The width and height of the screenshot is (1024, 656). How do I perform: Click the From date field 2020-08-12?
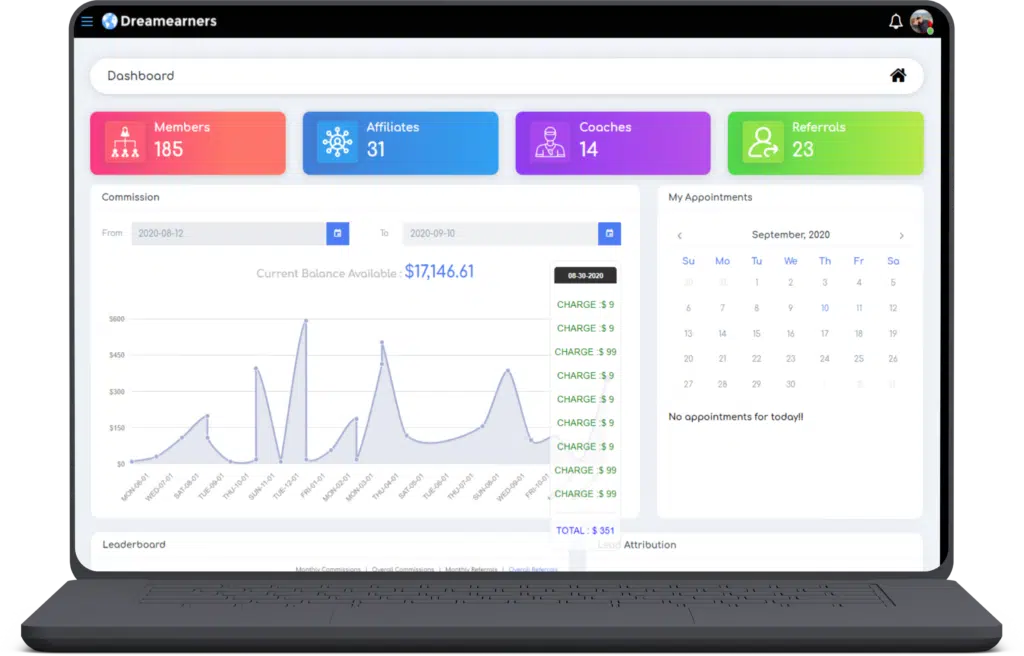click(229, 233)
